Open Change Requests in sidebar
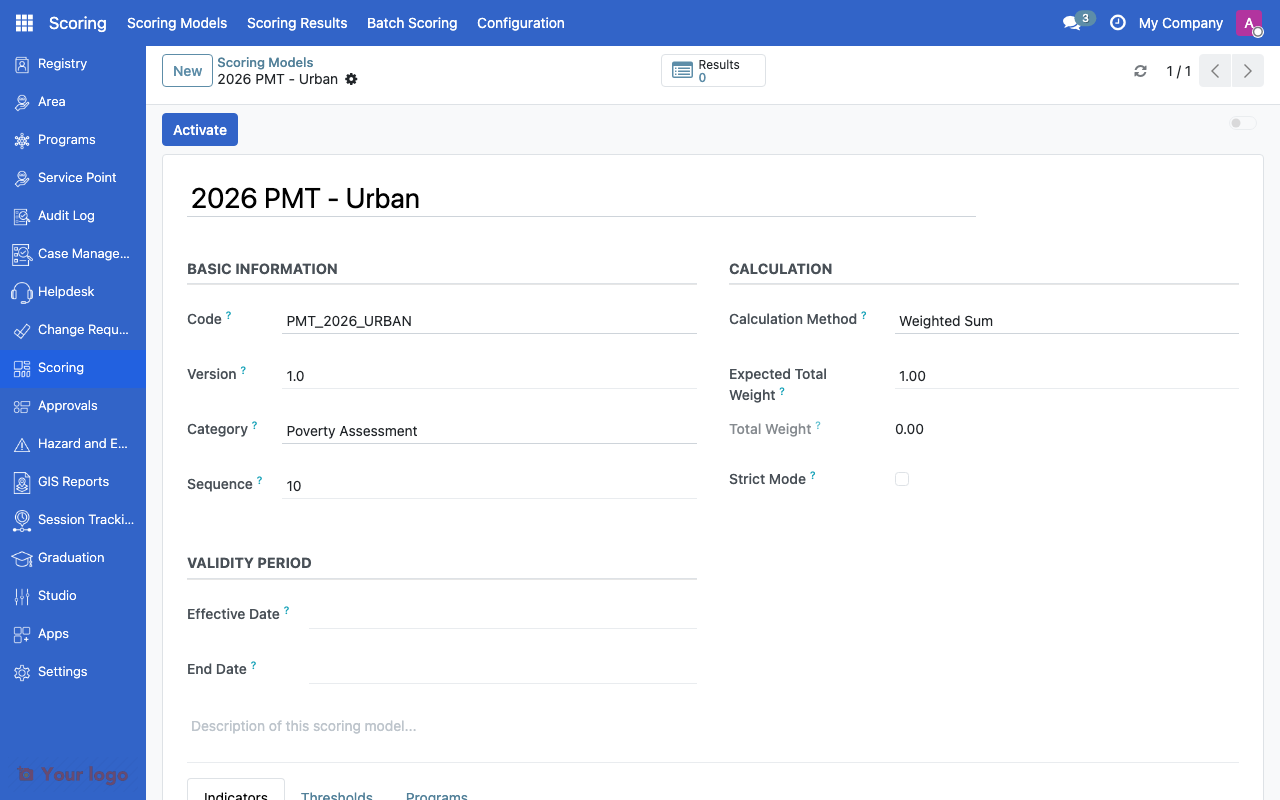Screen dimensions: 1280x800 click(73, 330)
